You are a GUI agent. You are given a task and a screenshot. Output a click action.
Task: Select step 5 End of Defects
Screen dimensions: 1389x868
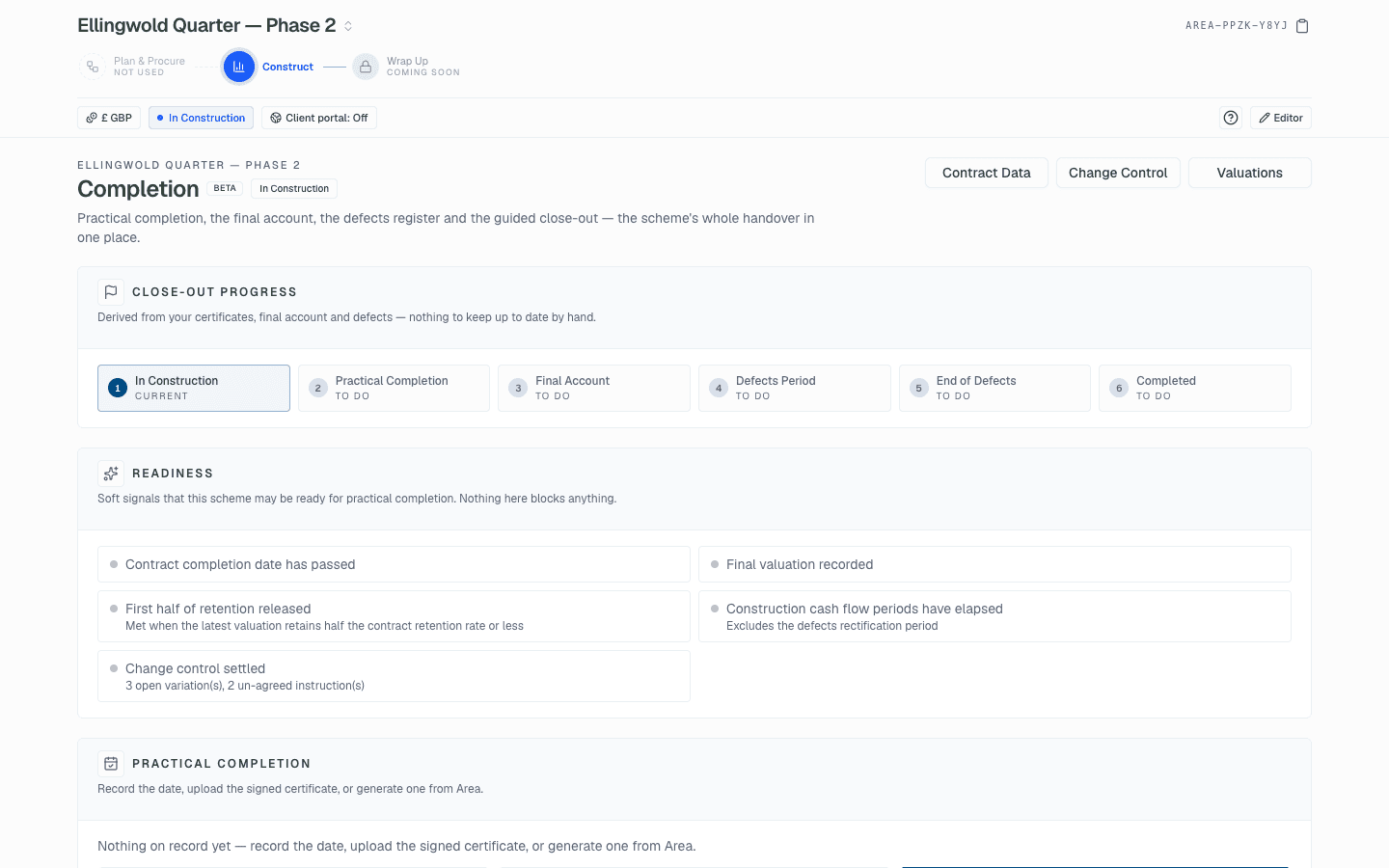[x=994, y=388]
